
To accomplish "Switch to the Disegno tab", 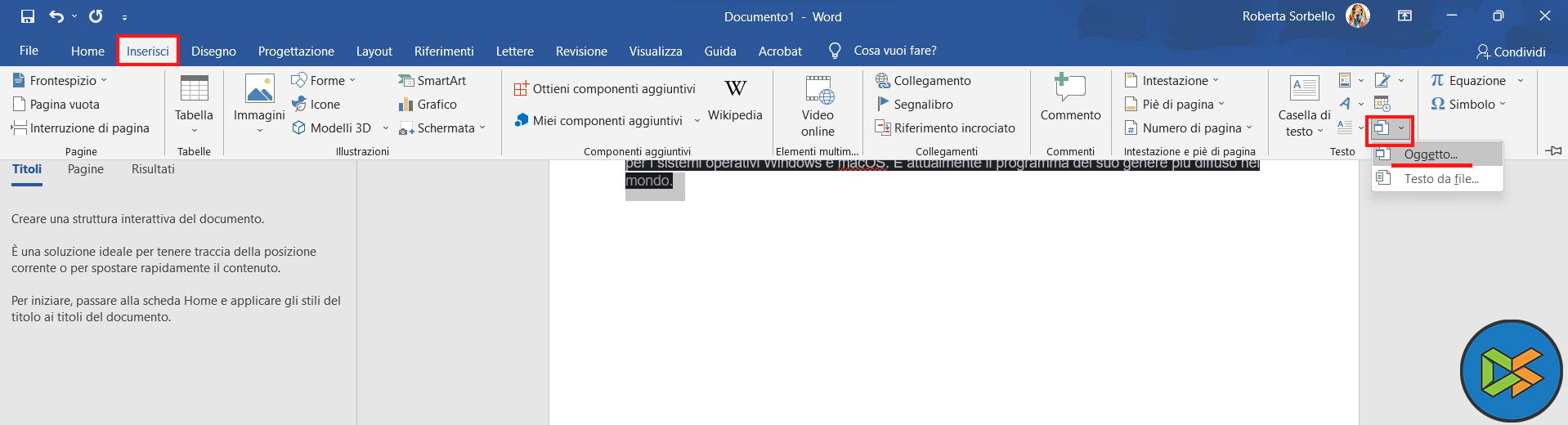I will pyautogui.click(x=213, y=51).
